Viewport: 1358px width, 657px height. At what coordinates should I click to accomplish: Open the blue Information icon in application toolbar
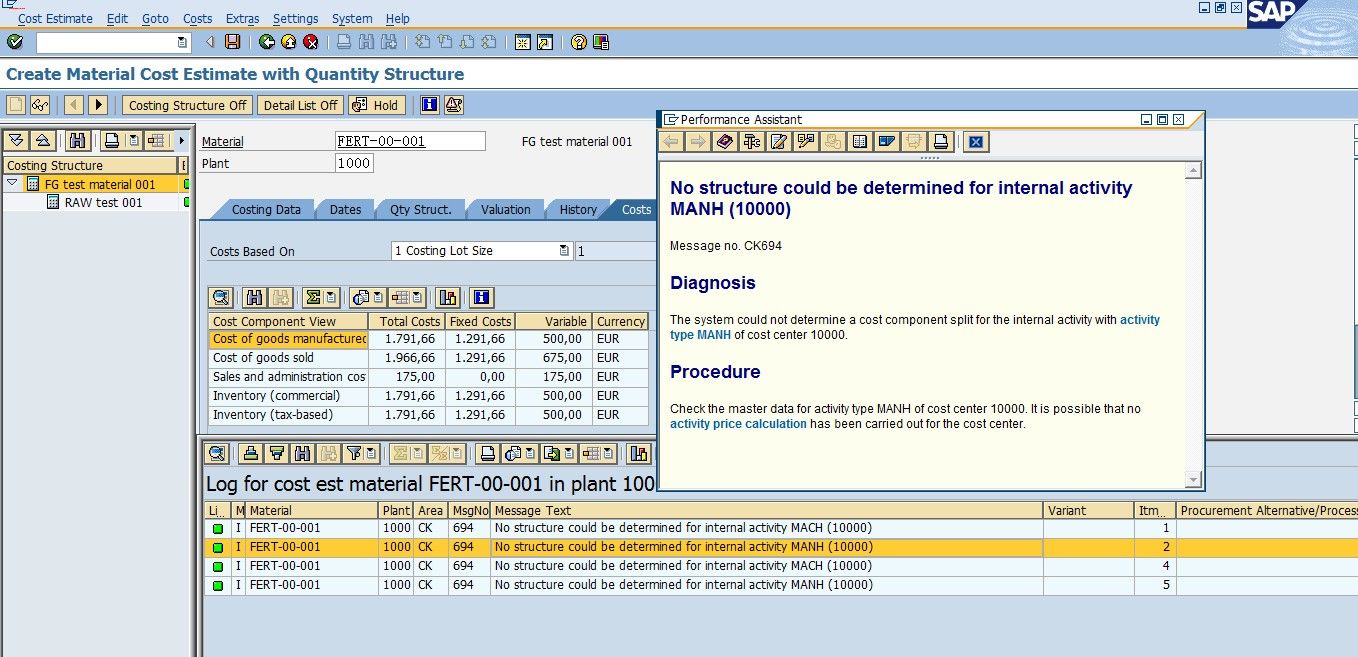click(x=430, y=105)
